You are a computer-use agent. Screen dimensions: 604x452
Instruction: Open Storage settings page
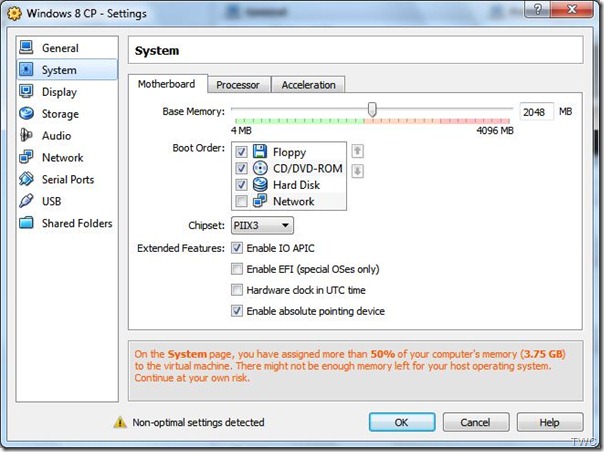click(67, 114)
